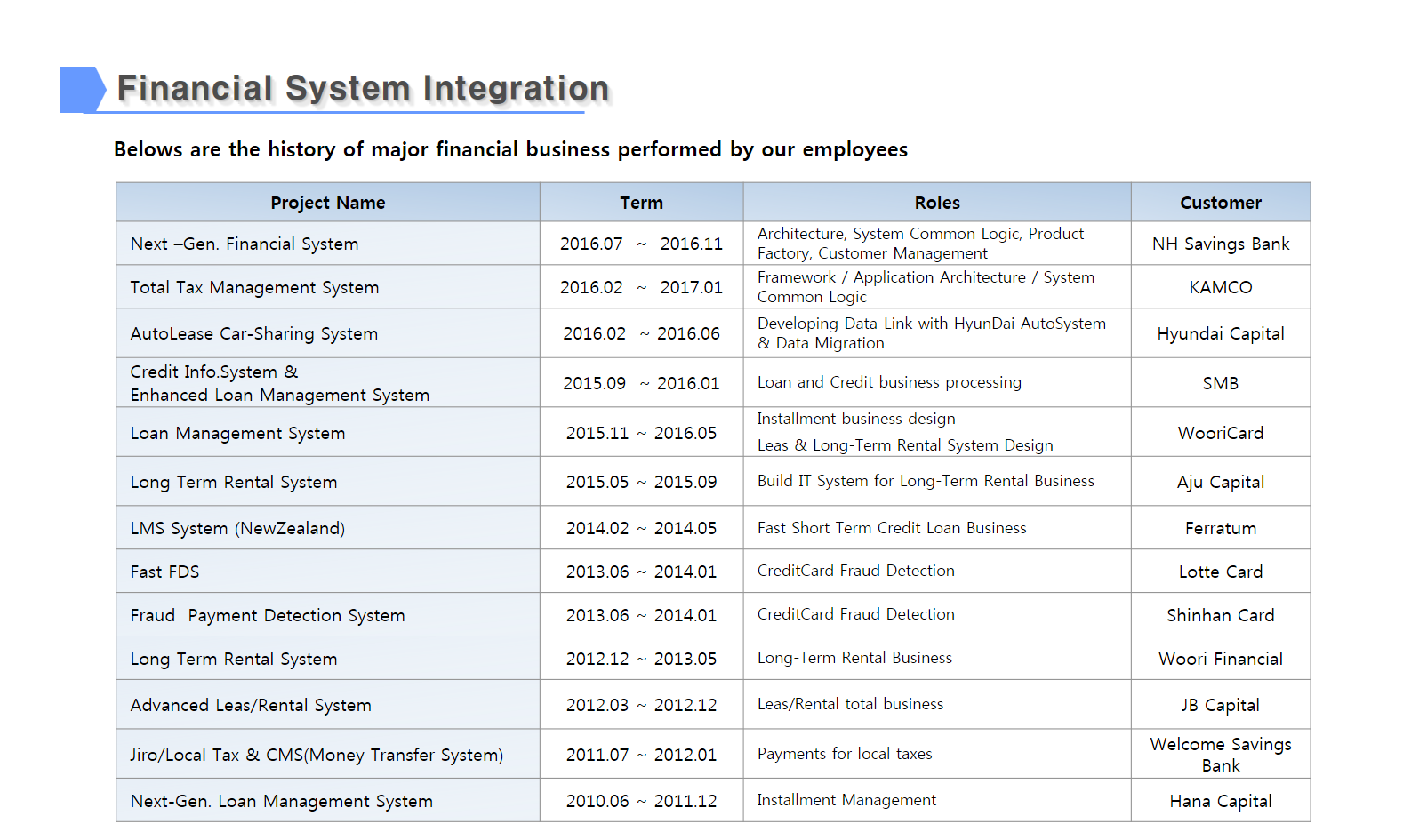1419x840 pixels.
Task: Click 'CreditCard Fraud Detection' in Lotte Card row
Action: [x=856, y=571]
